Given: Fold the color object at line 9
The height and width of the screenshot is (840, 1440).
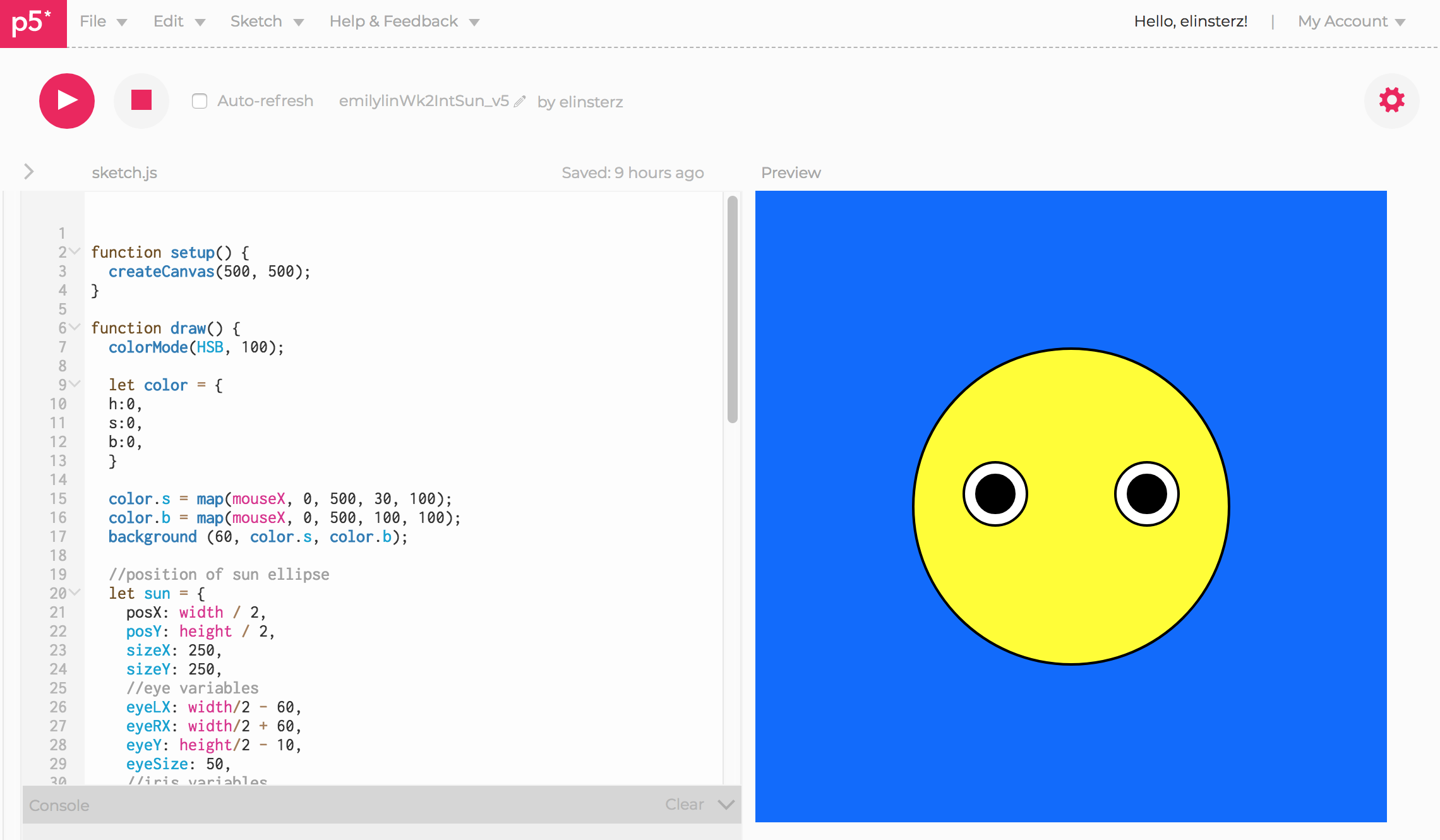Looking at the screenshot, I should [x=75, y=384].
